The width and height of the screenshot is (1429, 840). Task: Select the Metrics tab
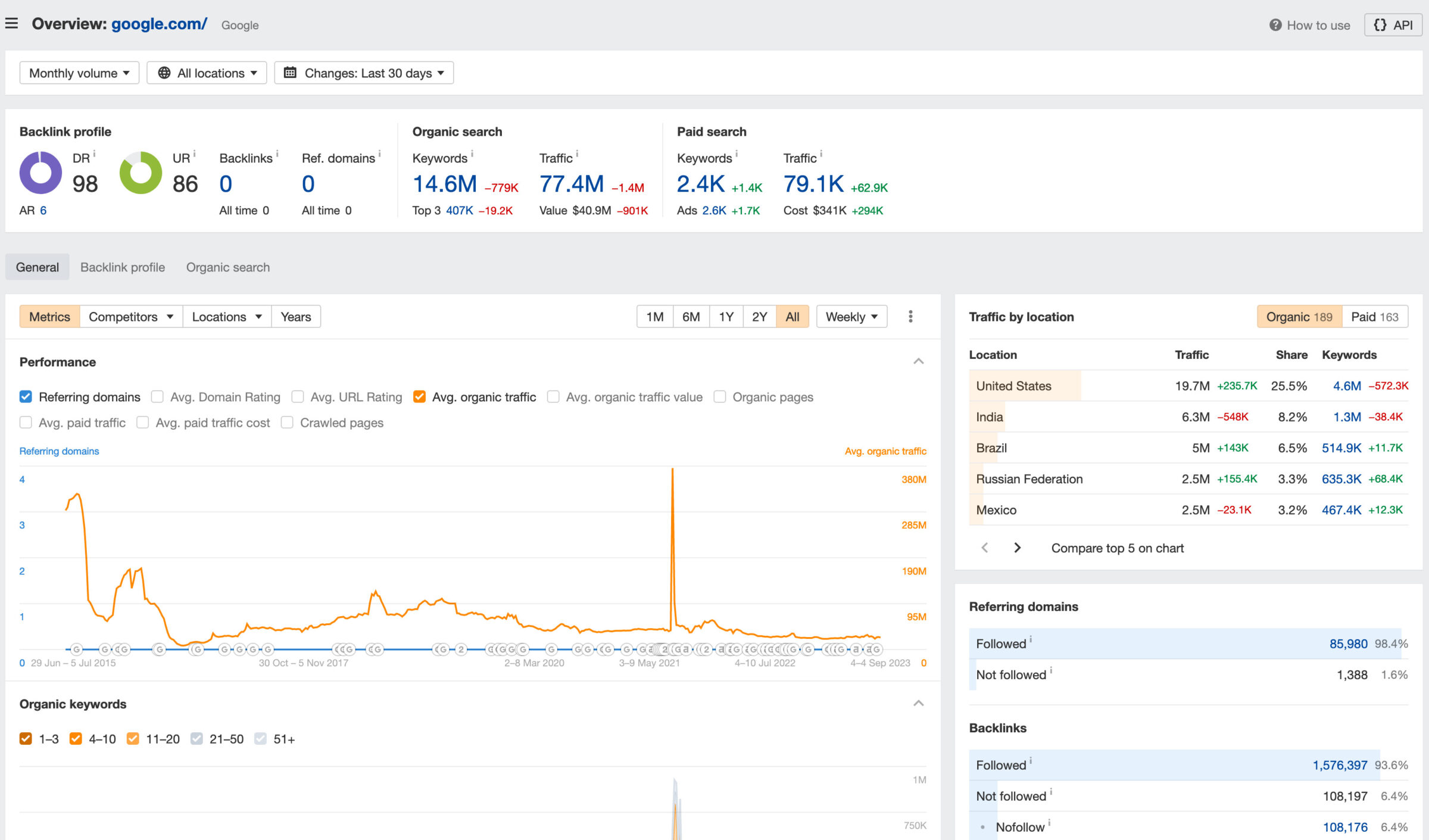[x=50, y=316]
